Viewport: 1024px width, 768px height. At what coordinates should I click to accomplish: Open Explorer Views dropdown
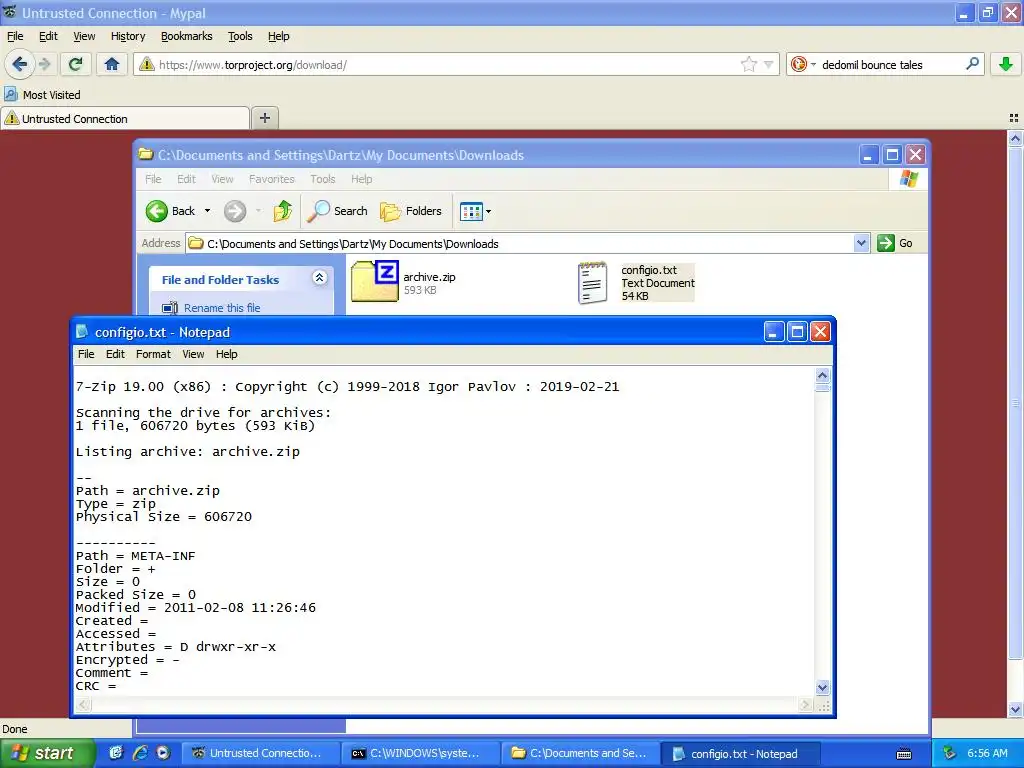(475, 211)
